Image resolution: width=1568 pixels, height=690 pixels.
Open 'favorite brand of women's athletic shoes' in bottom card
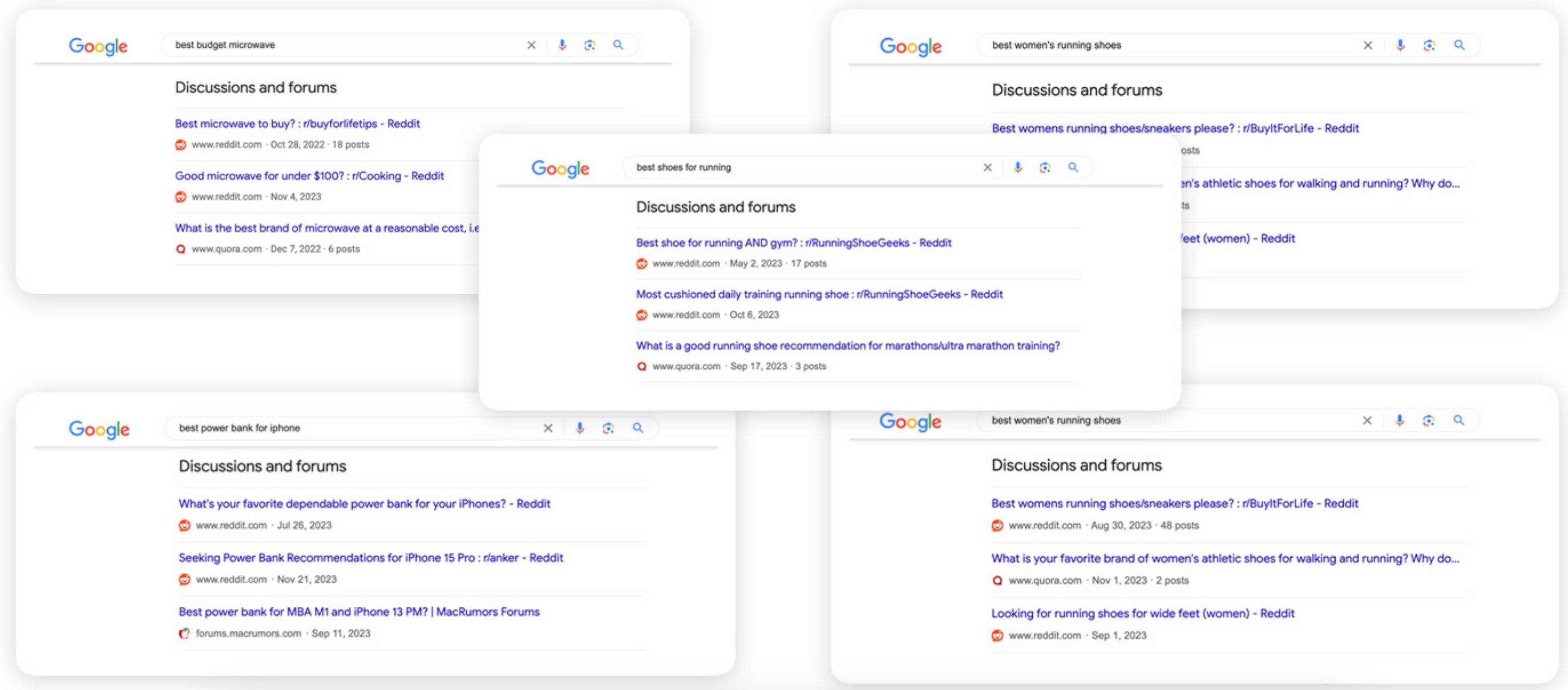point(1225,559)
